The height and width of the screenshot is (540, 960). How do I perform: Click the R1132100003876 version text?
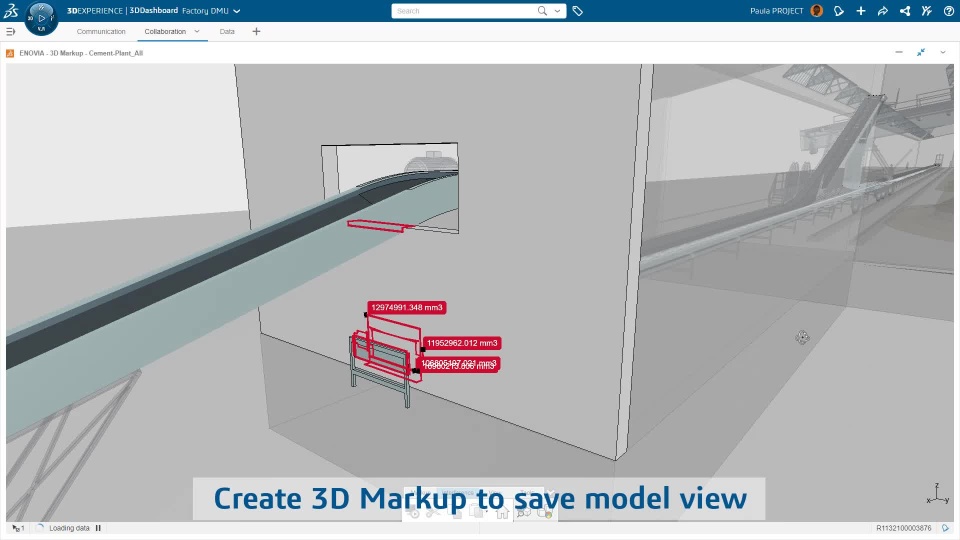[904, 528]
